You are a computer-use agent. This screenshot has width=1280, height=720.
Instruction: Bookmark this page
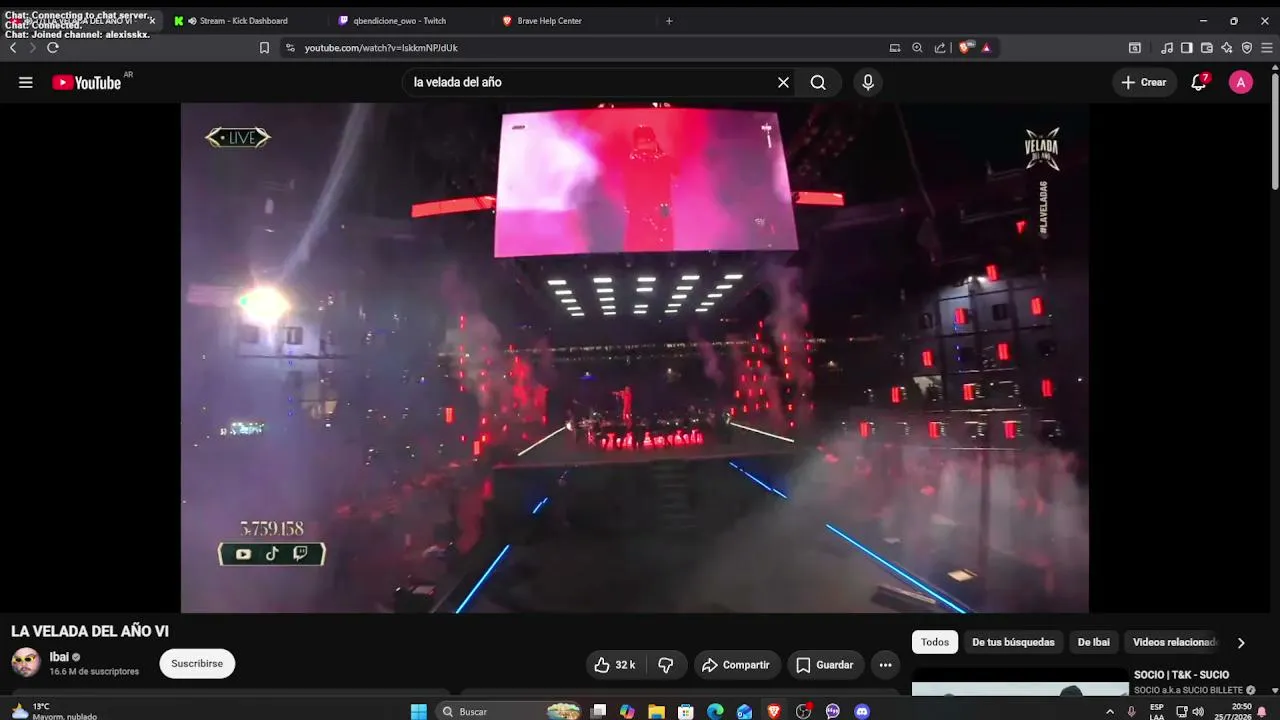pyautogui.click(x=264, y=47)
